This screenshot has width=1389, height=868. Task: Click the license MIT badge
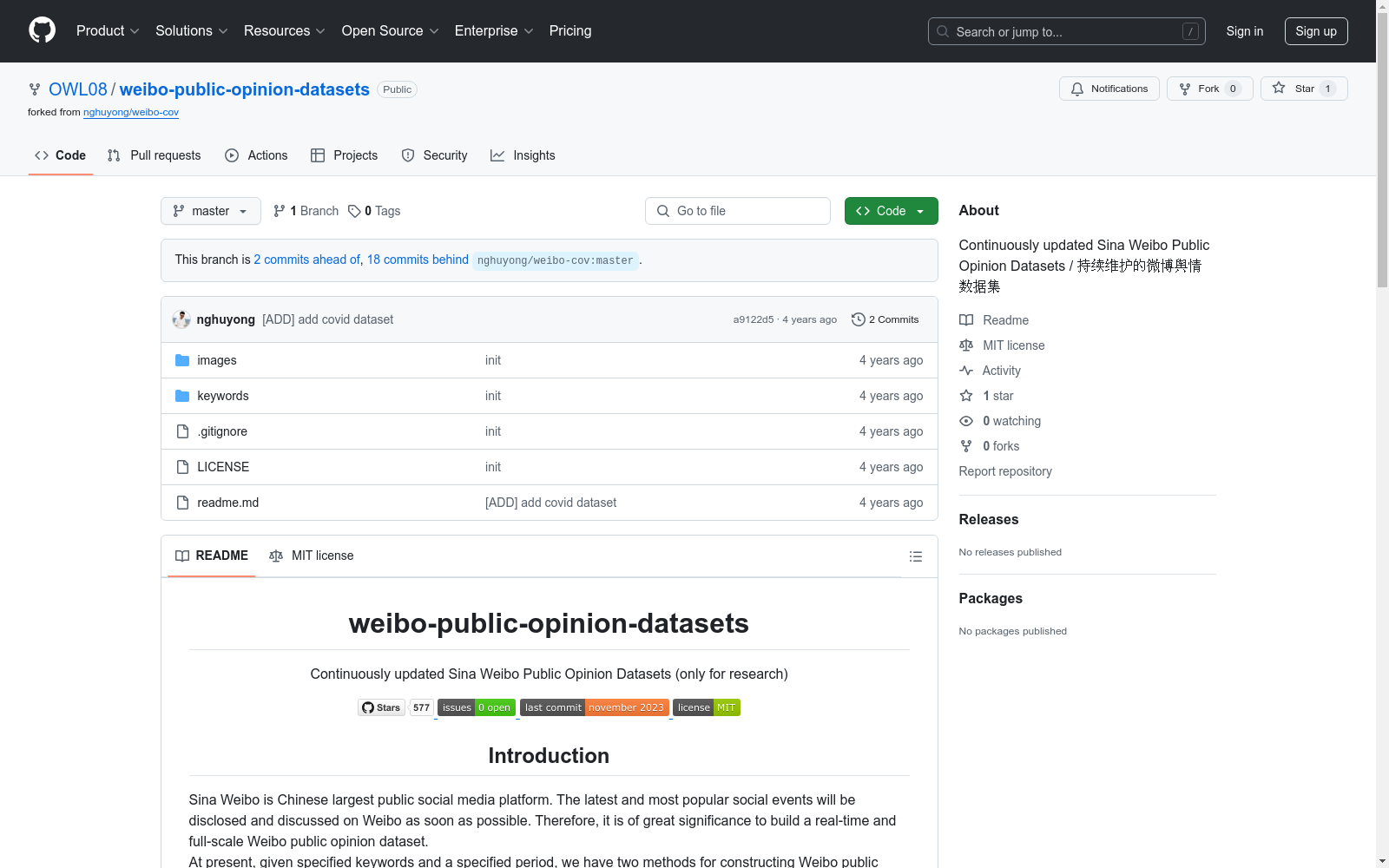(707, 707)
